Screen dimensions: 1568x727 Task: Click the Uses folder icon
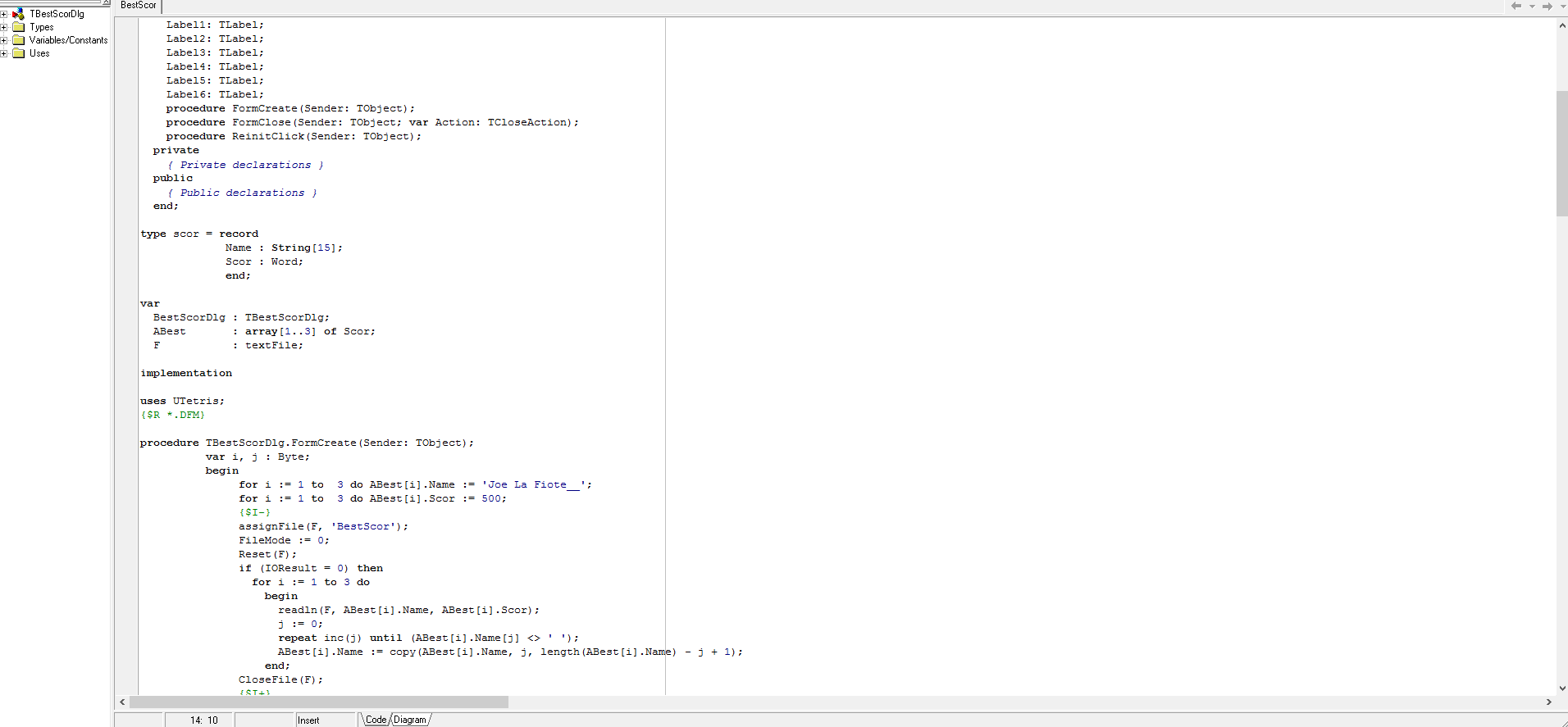click(18, 53)
